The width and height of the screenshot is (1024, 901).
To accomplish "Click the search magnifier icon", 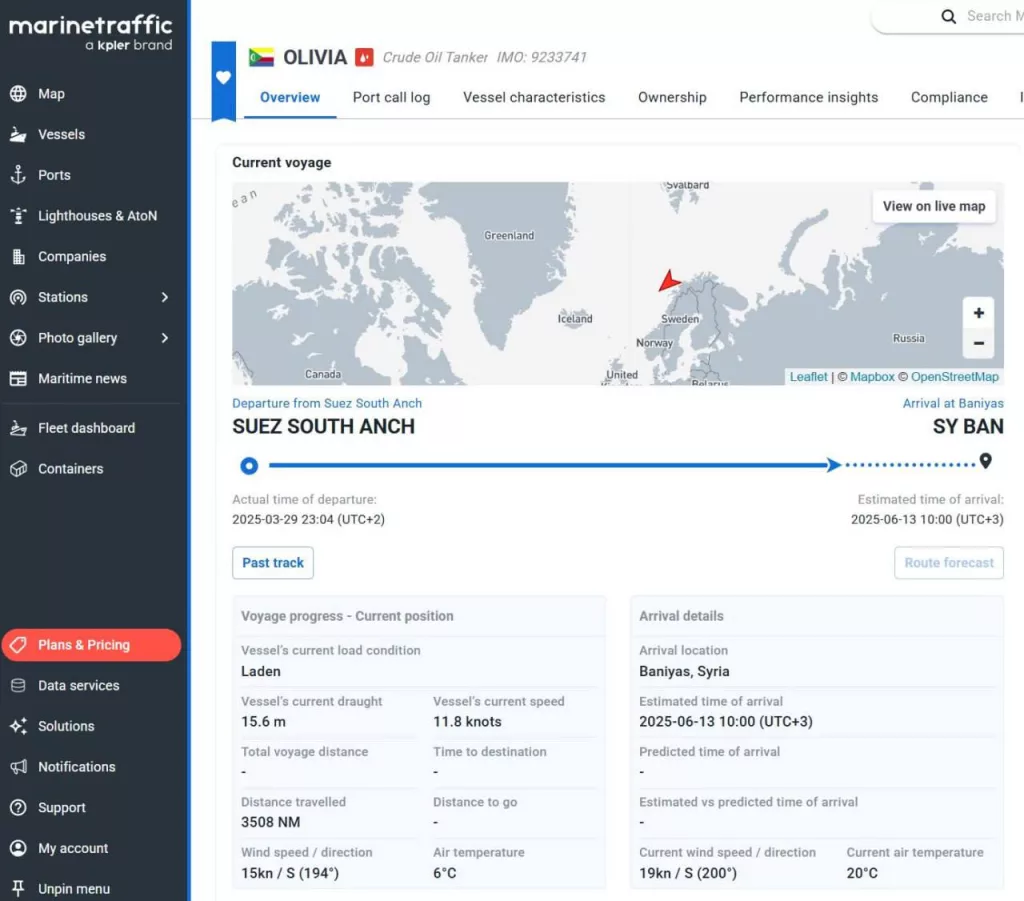I will 948,17.
